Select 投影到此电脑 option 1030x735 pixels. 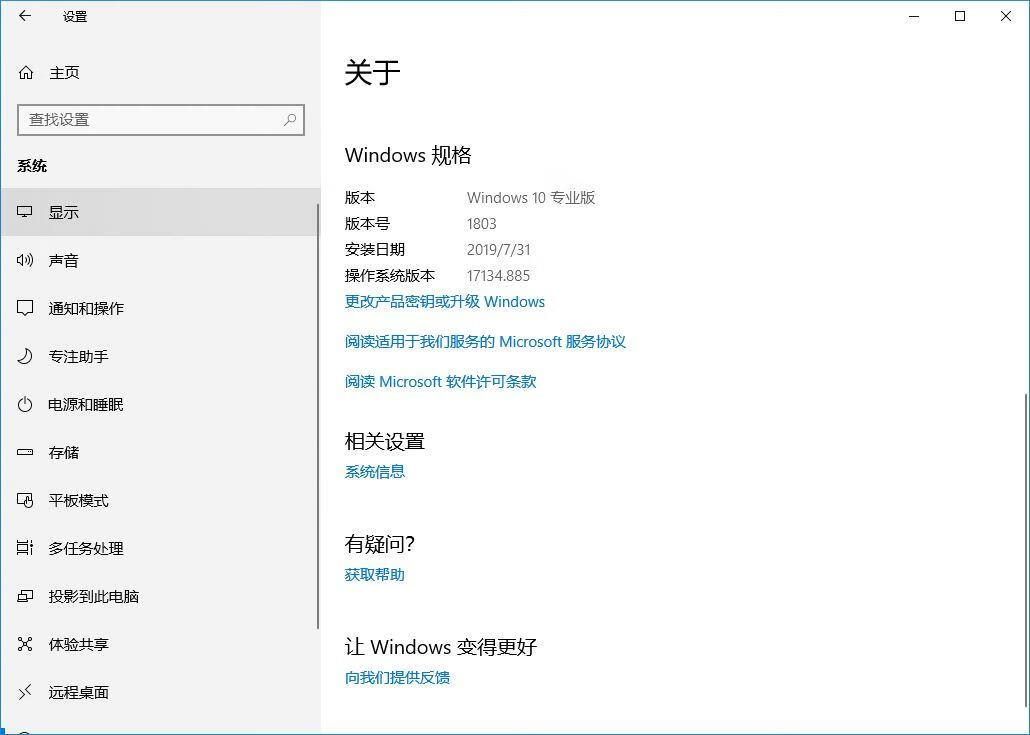(x=160, y=596)
